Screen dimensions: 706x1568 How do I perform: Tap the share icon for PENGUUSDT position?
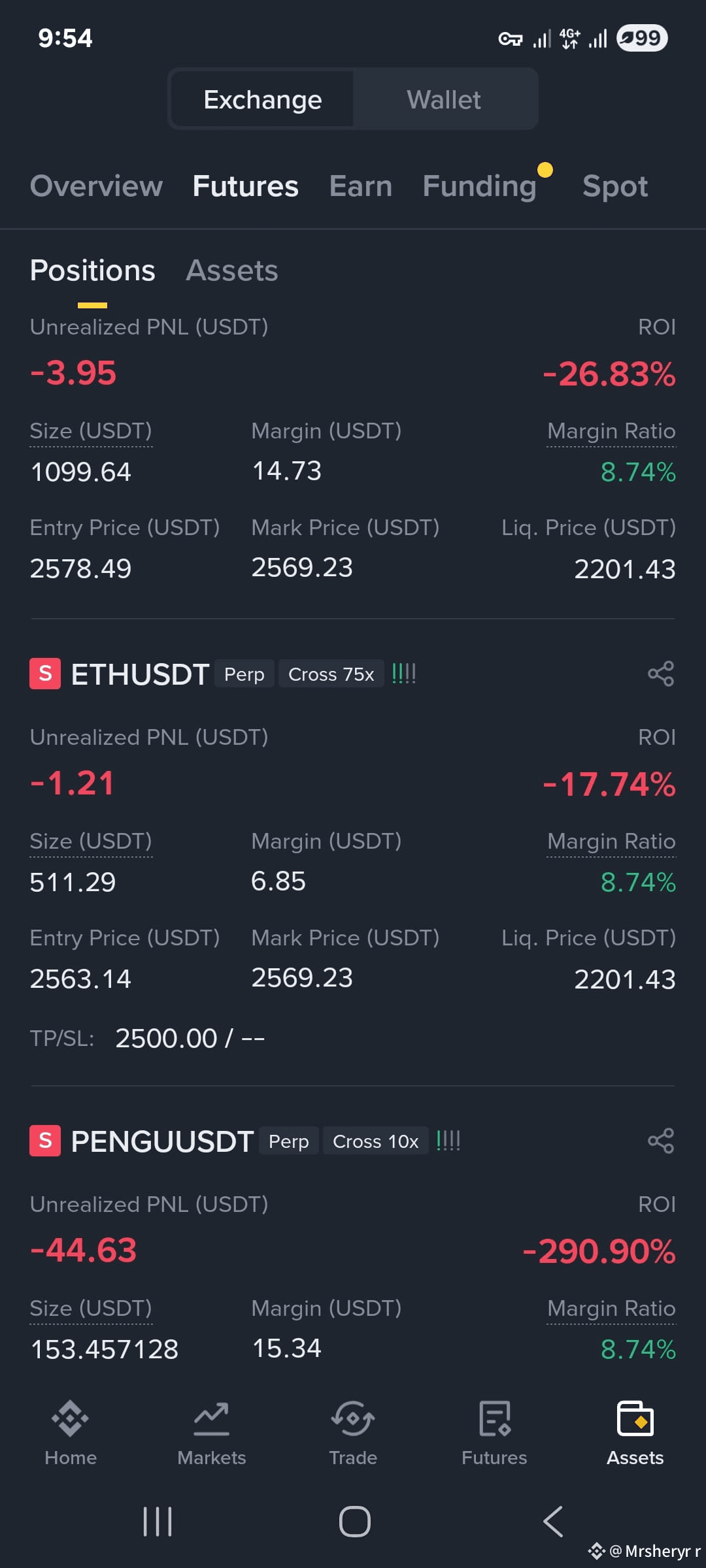click(x=660, y=1141)
